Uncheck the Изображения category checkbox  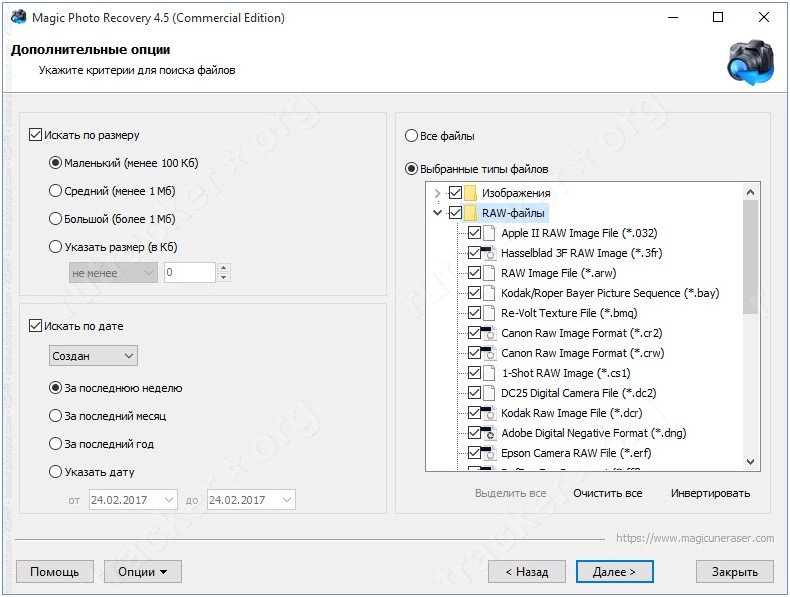tap(455, 192)
